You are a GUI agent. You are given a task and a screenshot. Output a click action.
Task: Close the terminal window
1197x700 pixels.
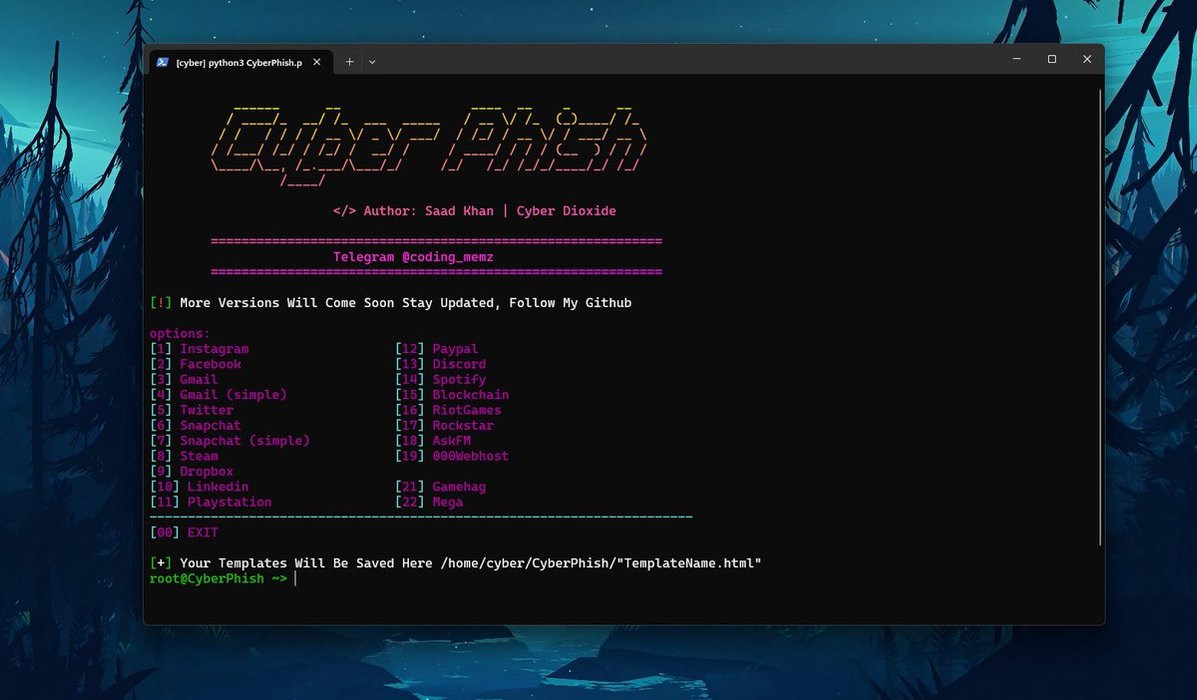(1087, 59)
